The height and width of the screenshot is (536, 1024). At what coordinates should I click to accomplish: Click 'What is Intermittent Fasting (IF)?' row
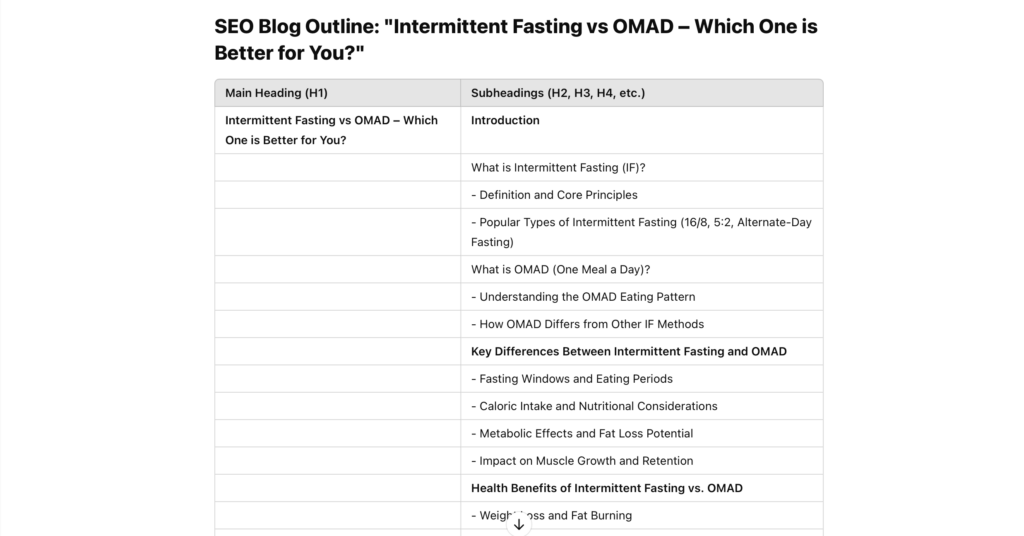(x=641, y=168)
